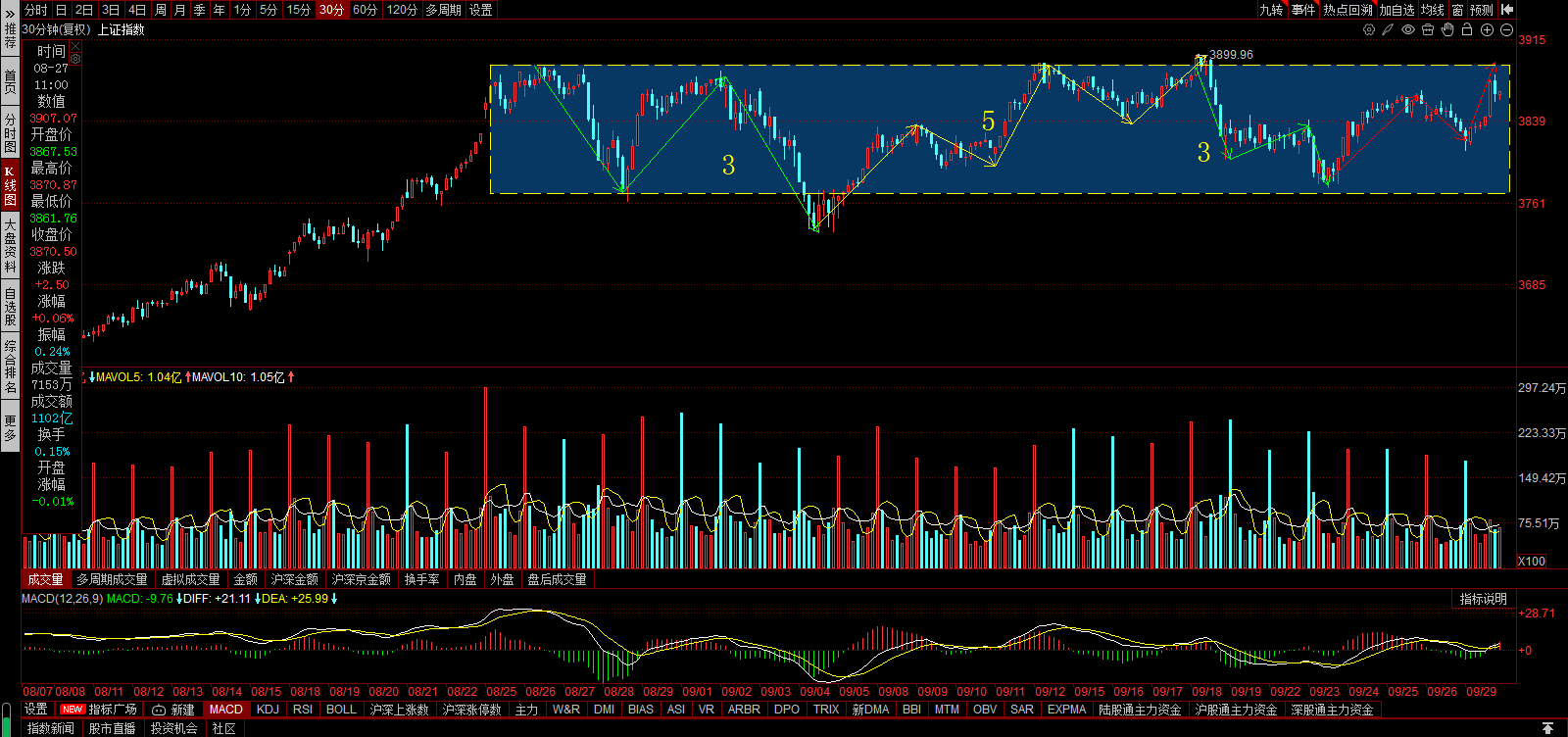Select the 金额 tab
Screen dimensions: 1568x737
click(245, 579)
